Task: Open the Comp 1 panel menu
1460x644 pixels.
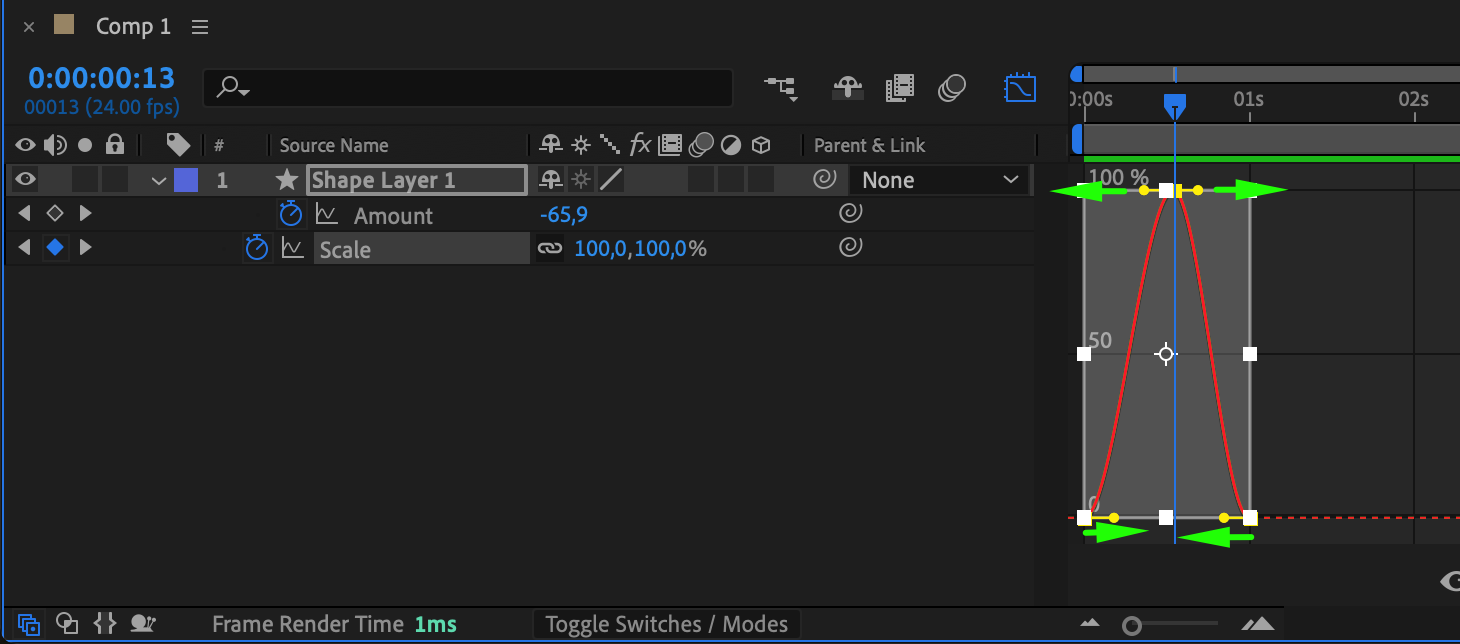Action: click(x=200, y=27)
